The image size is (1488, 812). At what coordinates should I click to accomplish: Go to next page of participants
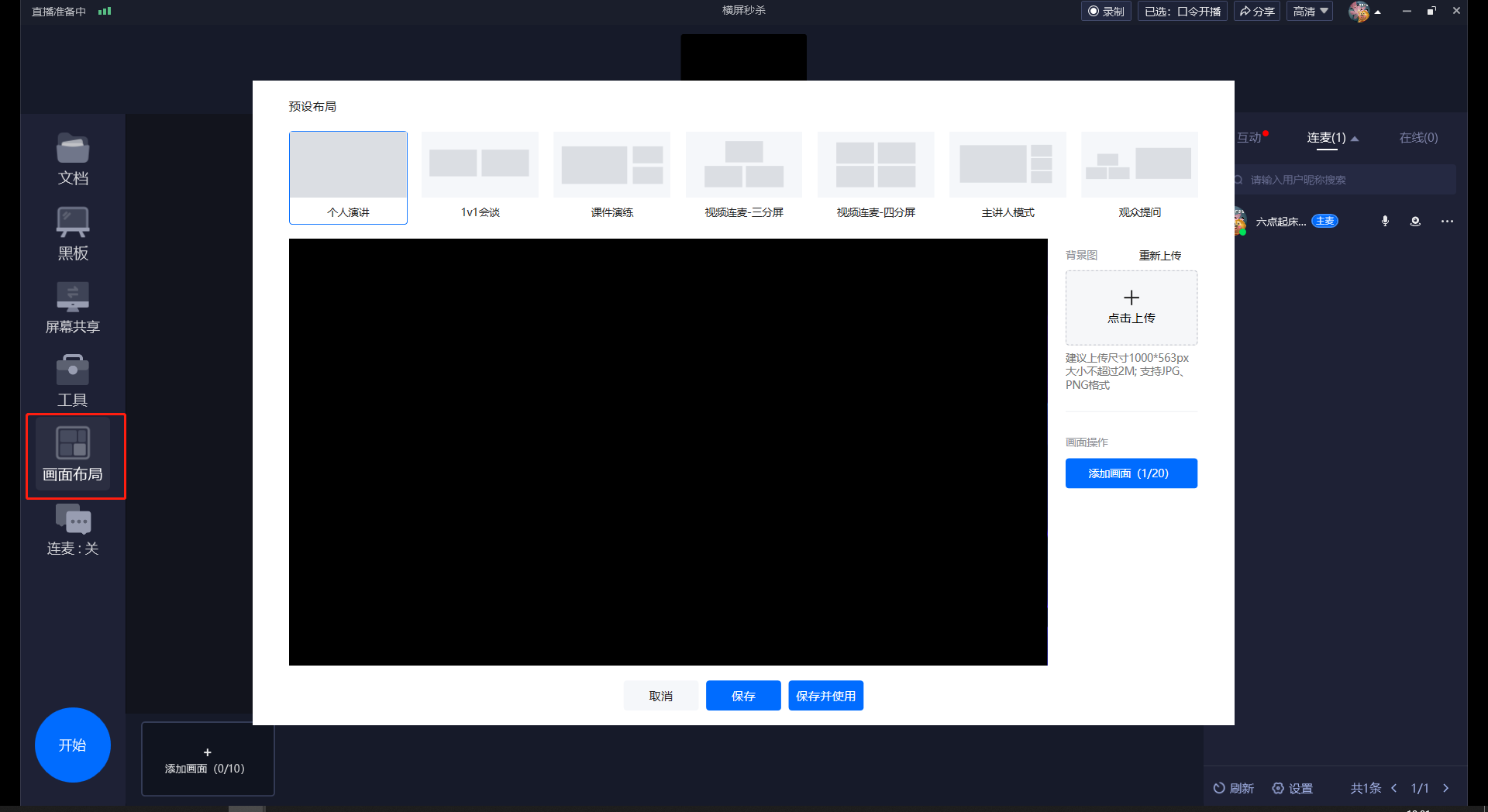(1446, 788)
